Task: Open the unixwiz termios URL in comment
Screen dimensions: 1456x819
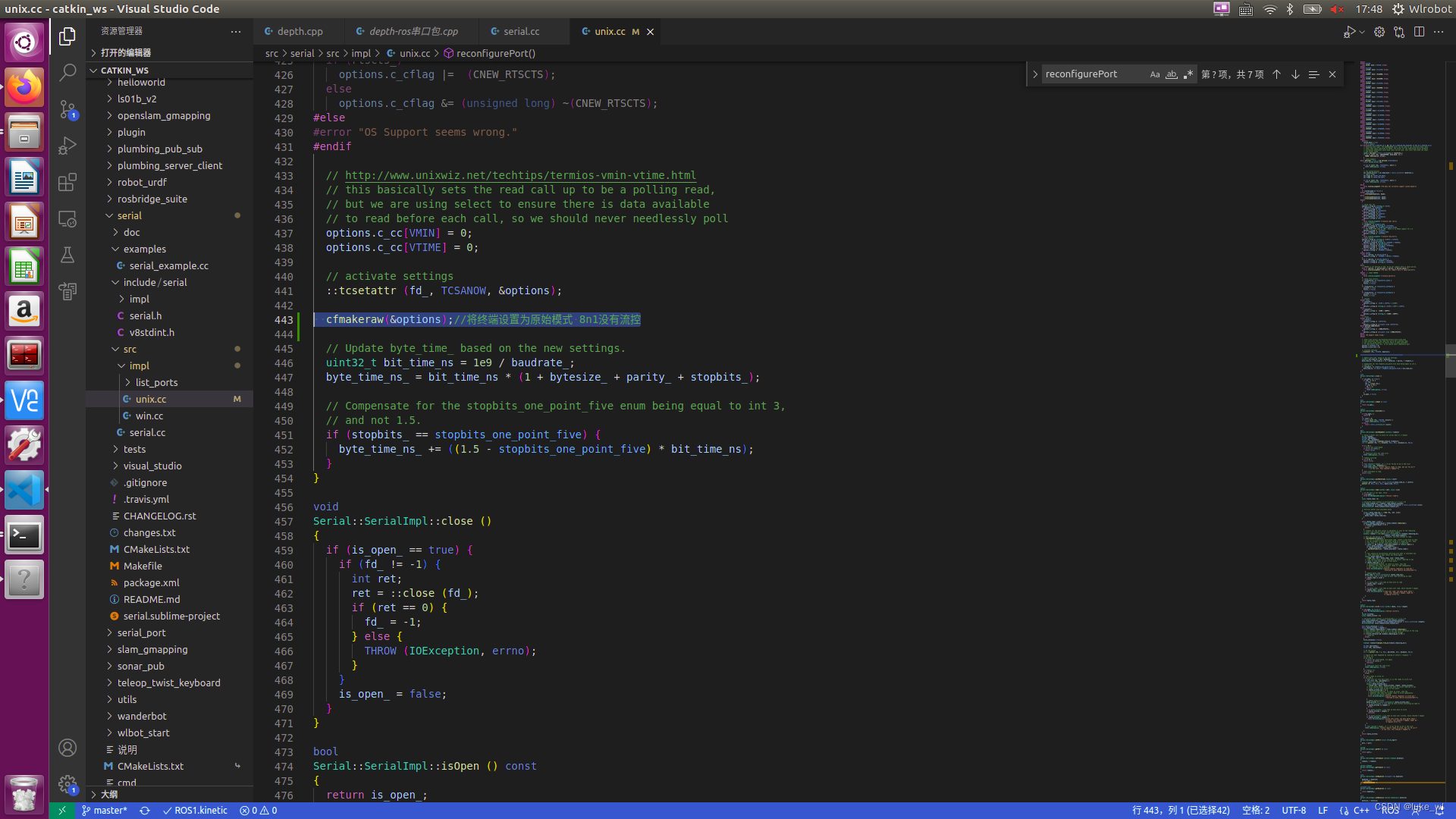Action: (x=520, y=175)
